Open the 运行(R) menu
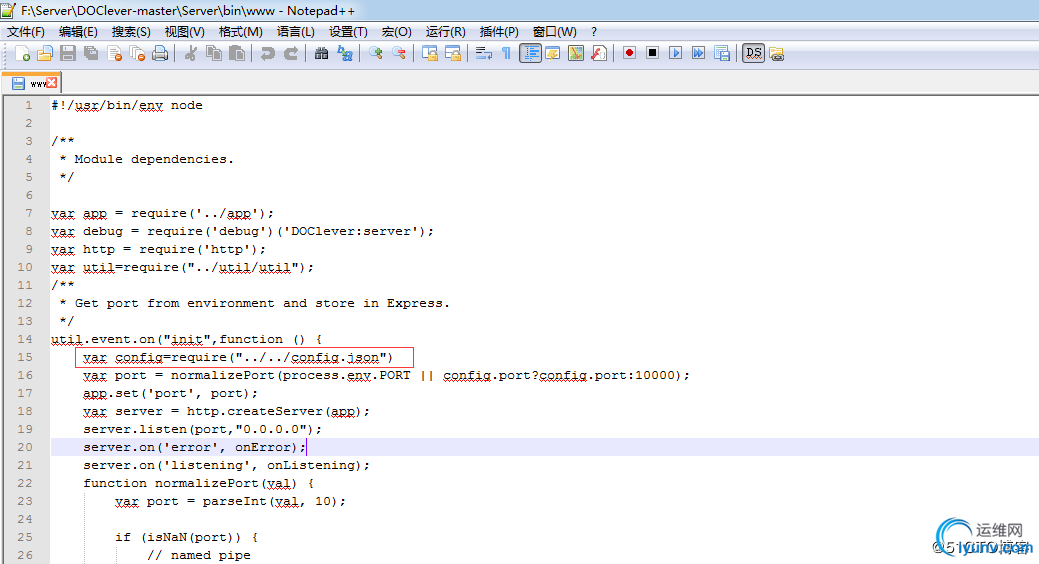Screen dimensions: 1039x564 pyautogui.click(x=445, y=32)
